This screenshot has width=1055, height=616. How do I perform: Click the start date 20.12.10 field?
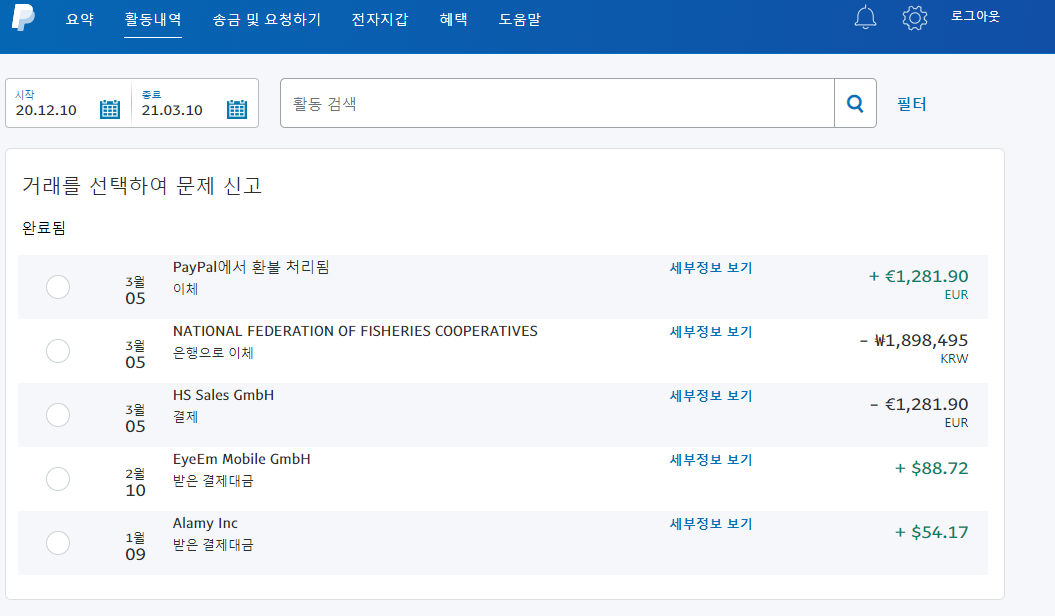click(46, 110)
